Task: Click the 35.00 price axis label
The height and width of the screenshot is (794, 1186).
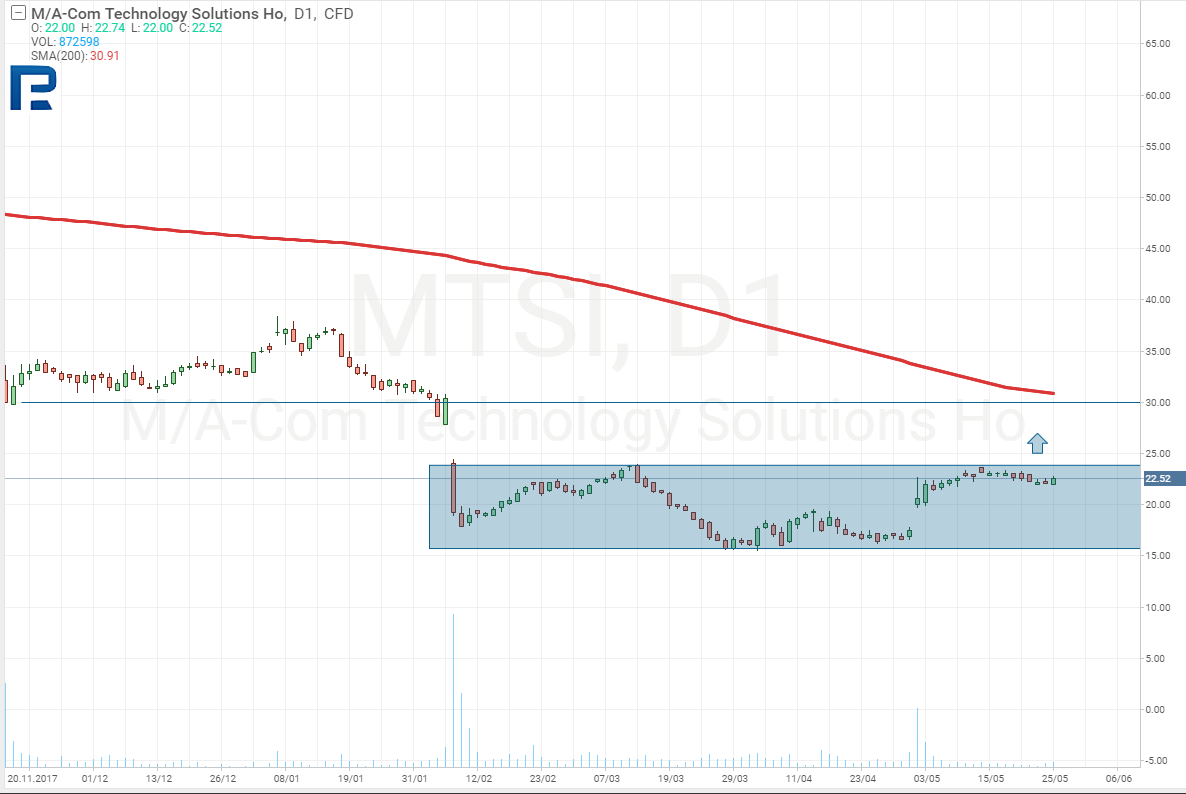Action: 1157,352
